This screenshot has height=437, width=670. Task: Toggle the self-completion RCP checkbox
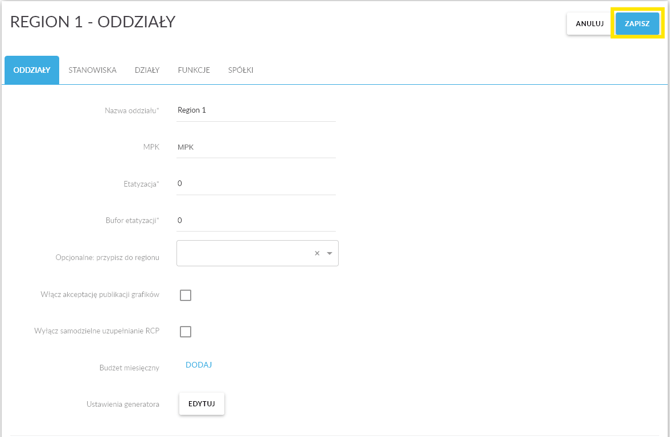[185, 332]
